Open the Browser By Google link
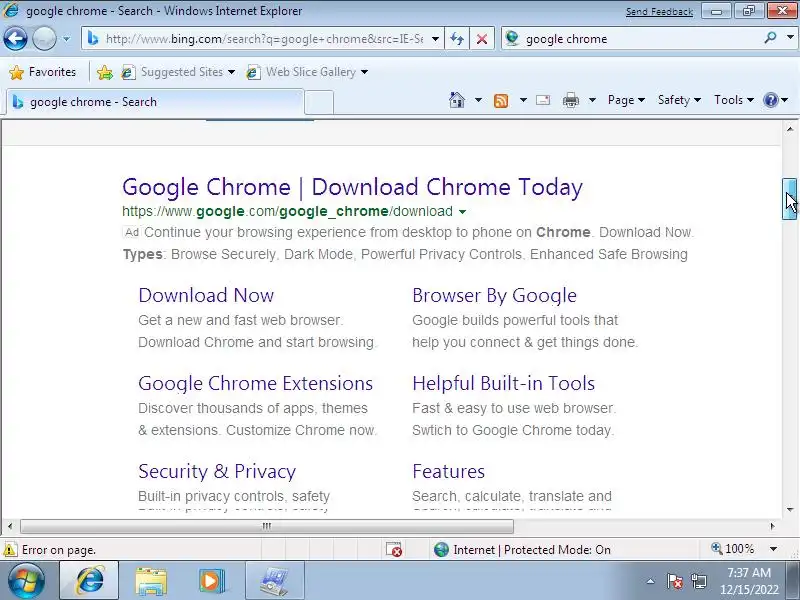The image size is (800, 600). 494,295
